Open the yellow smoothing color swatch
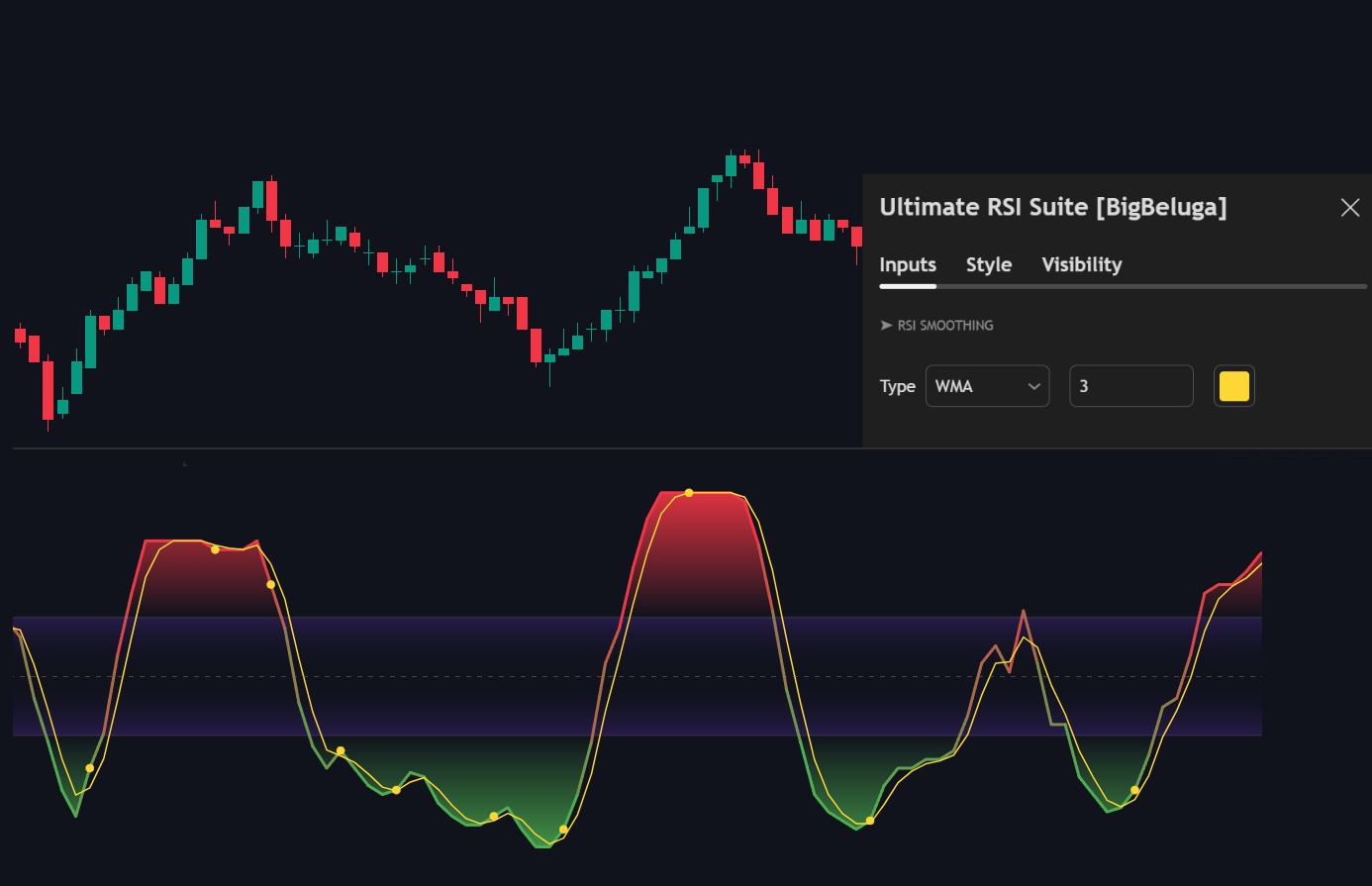 pyautogui.click(x=1234, y=386)
